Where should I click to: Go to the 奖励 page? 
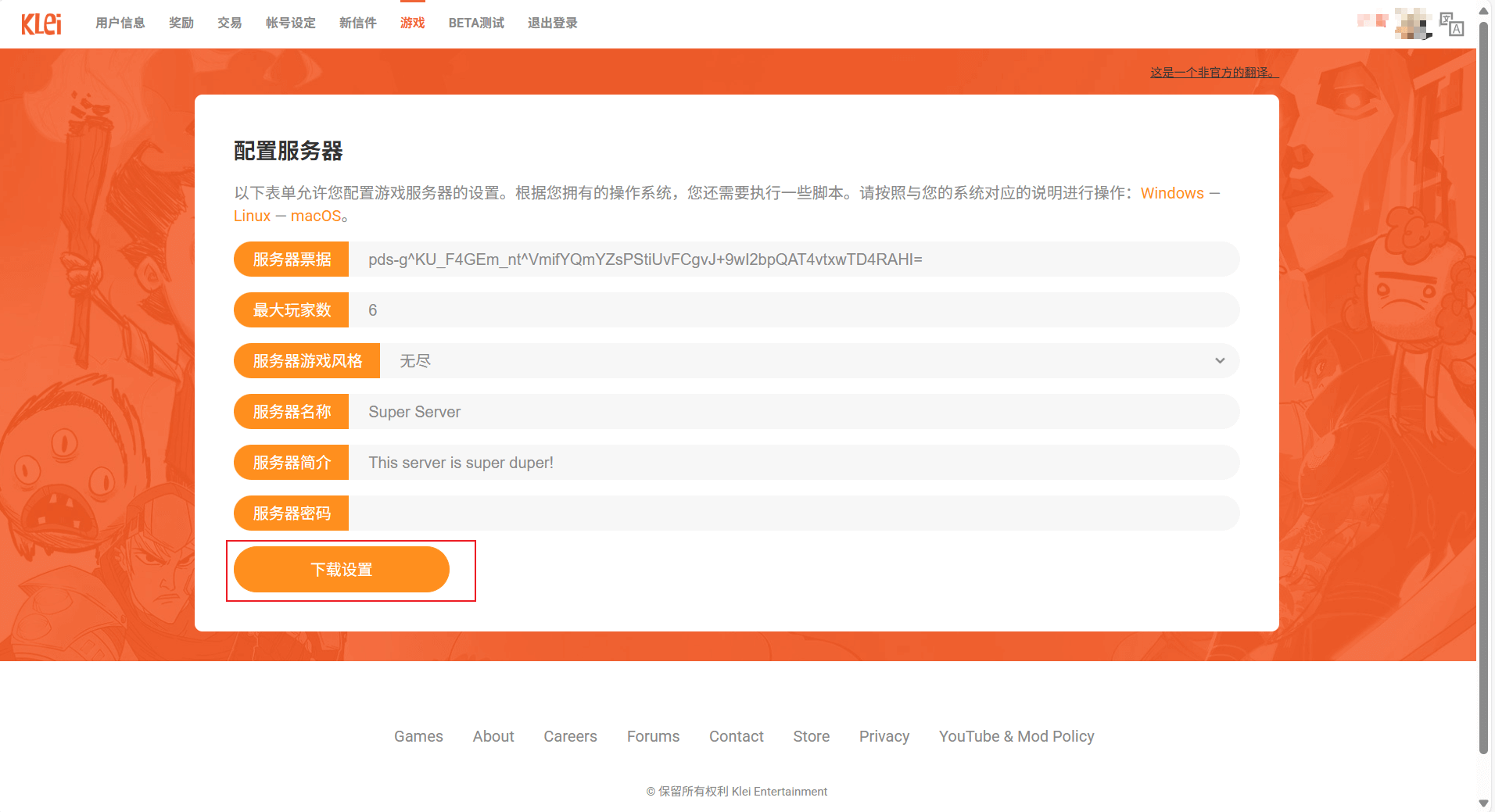(181, 23)
